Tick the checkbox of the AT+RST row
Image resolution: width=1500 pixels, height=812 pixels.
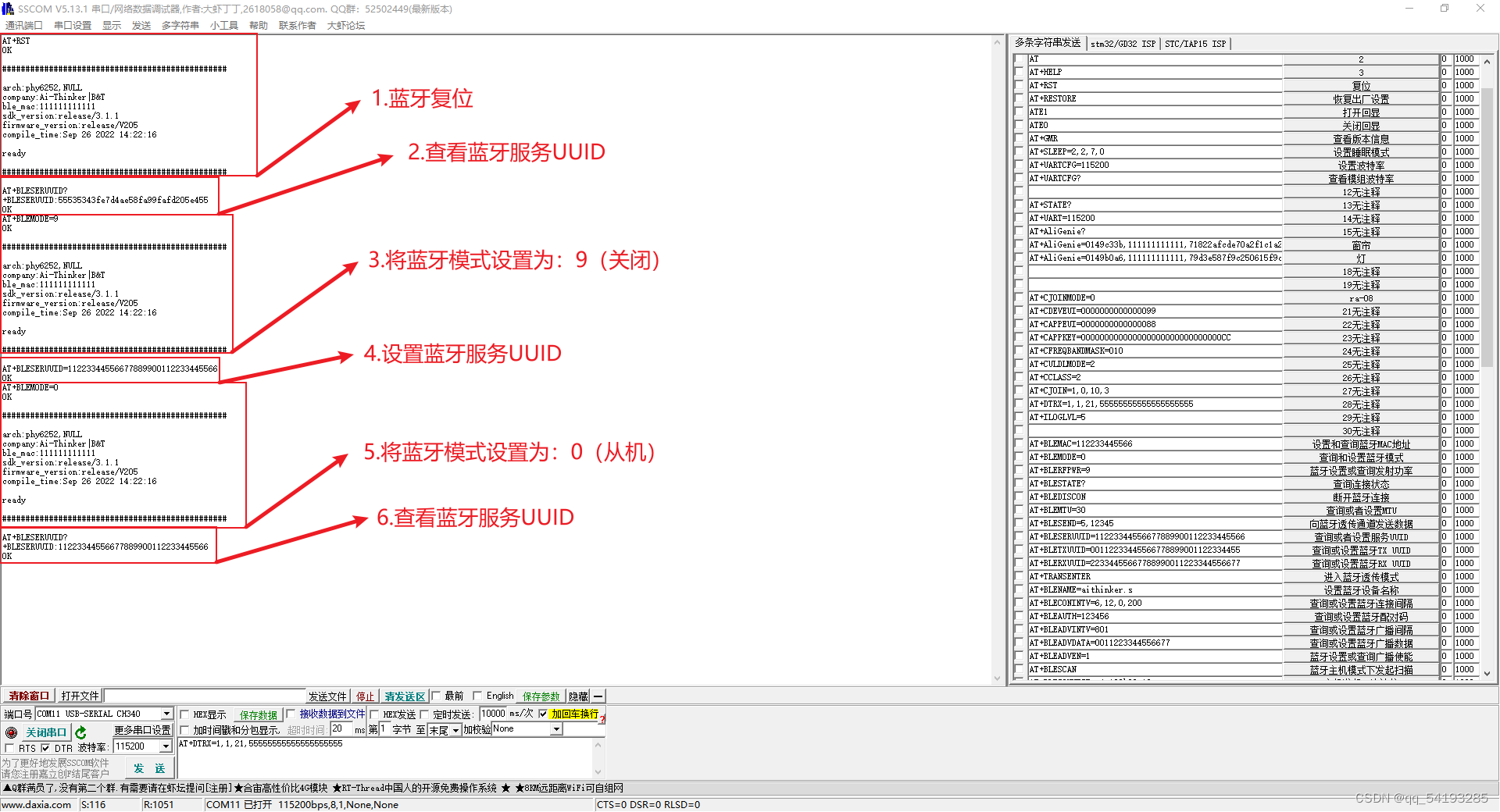[1019, 86]
